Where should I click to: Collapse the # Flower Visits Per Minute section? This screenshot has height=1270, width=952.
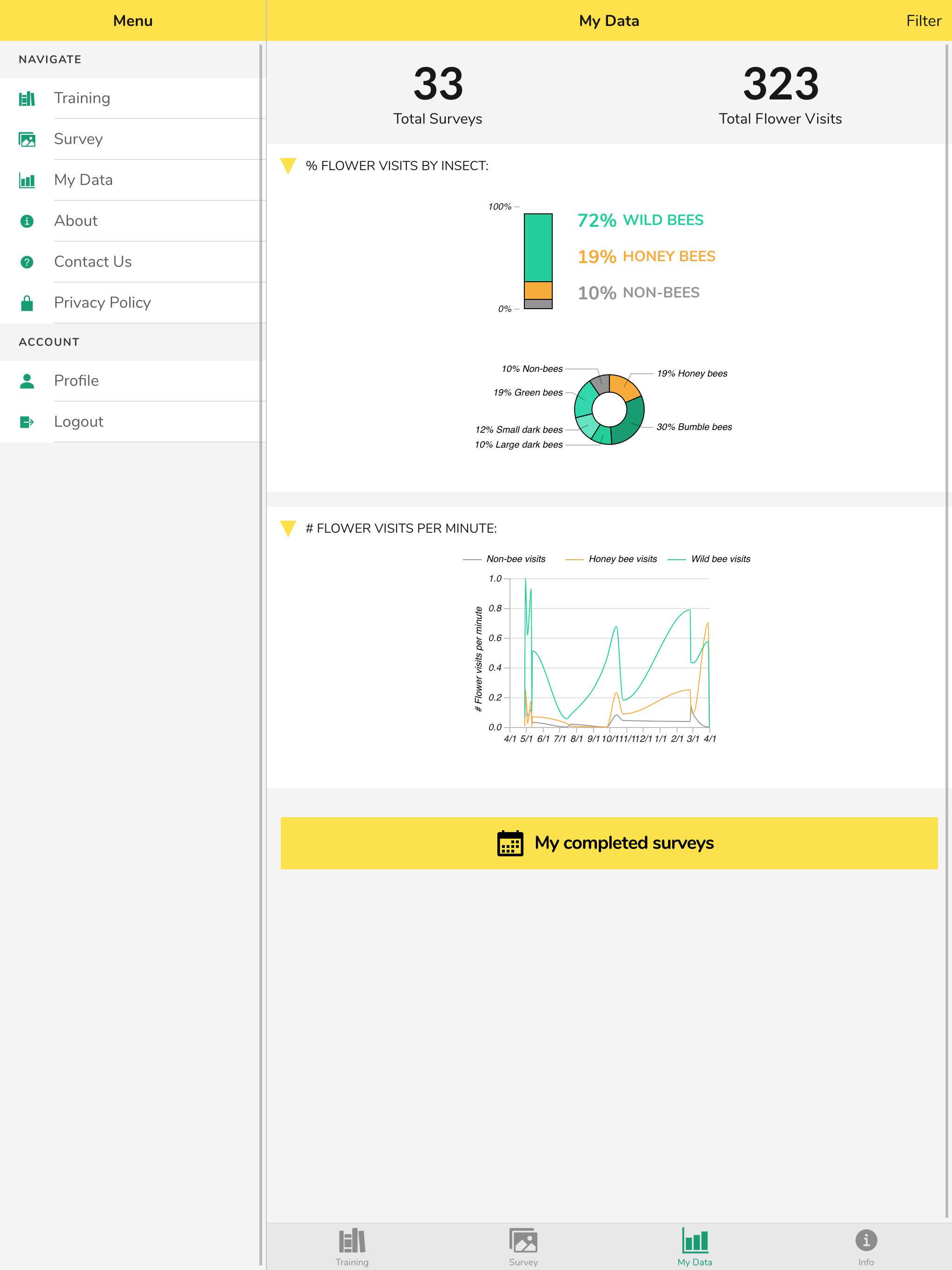[x=288, y=528]
